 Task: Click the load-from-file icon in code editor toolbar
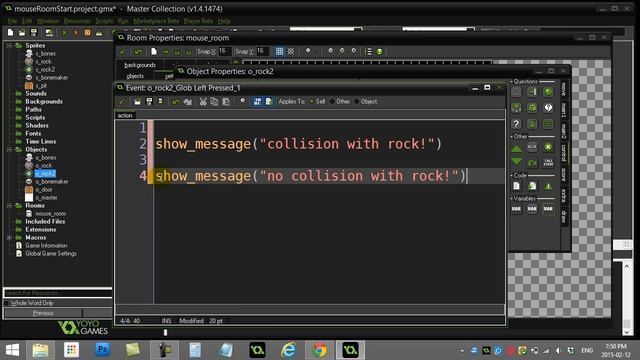point(138,102)
